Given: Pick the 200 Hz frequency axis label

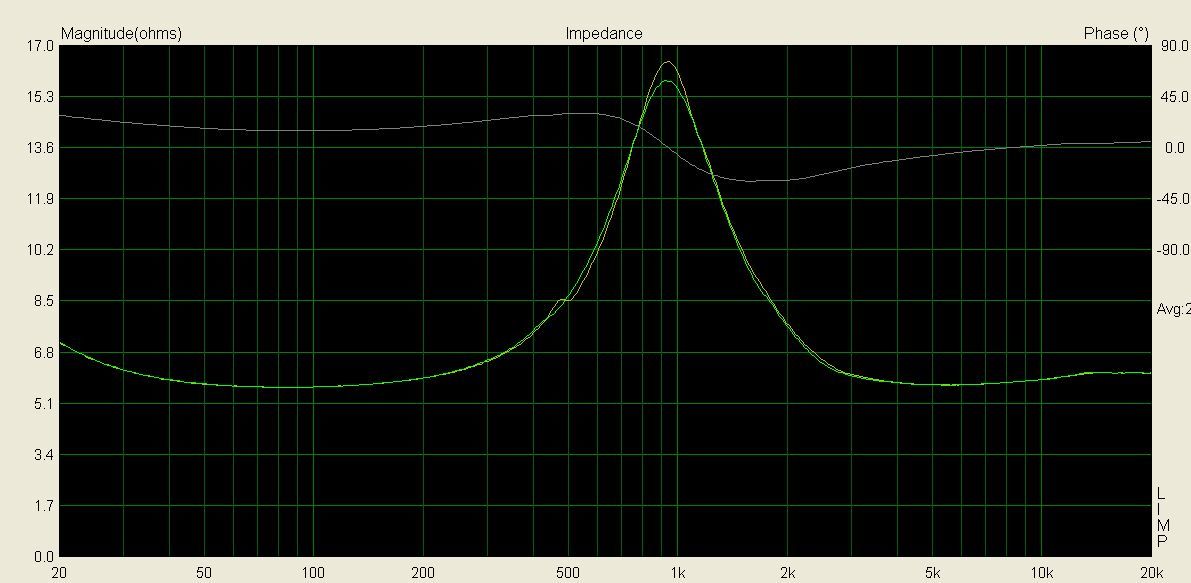Looking at the screenshot, I should pos(423,573).
